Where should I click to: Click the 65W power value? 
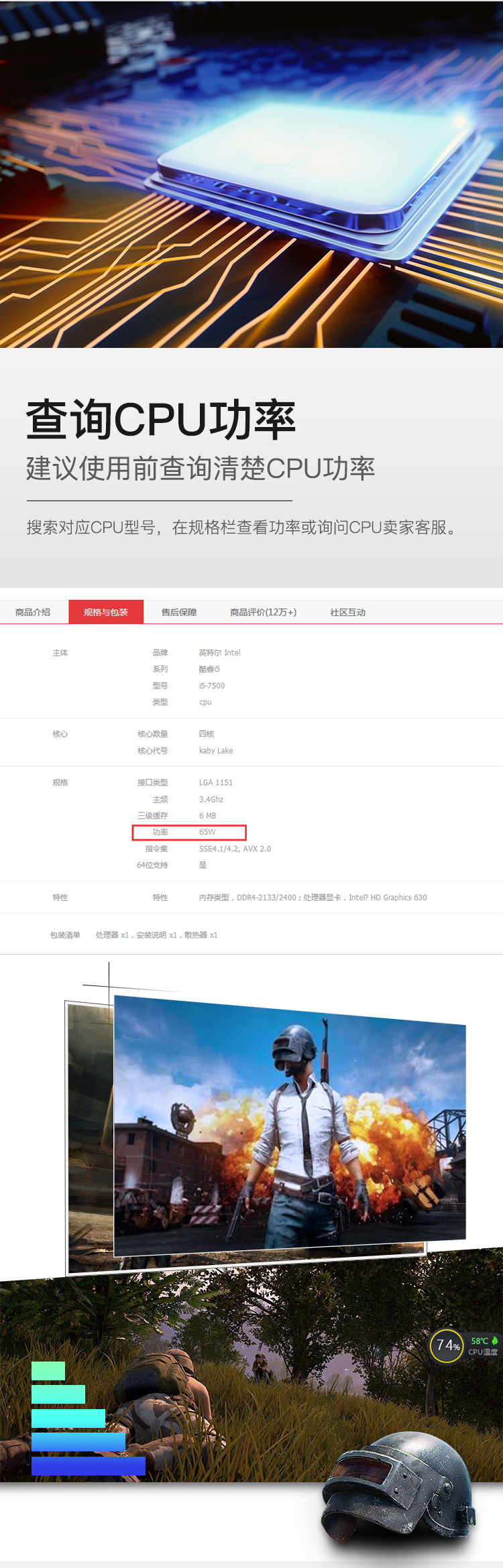click(207, 832)
